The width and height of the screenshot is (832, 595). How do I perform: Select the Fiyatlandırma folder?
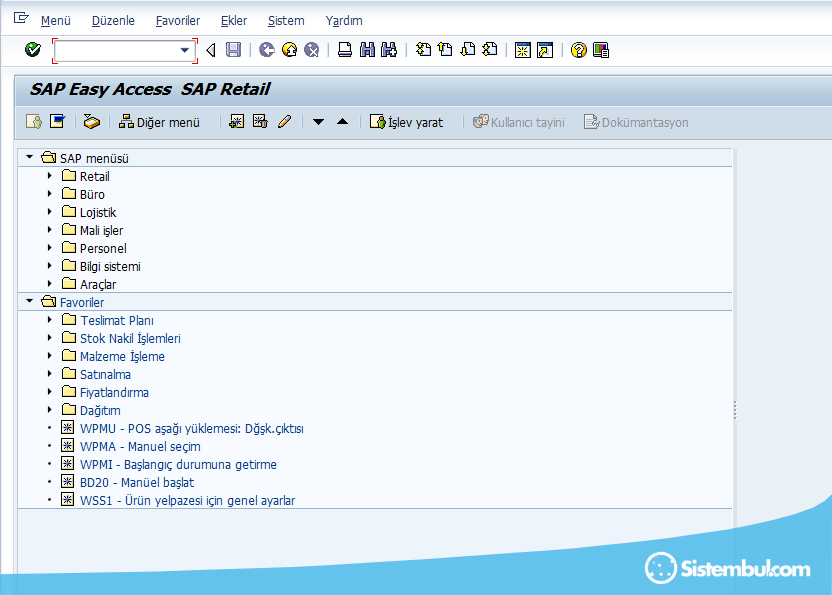(114, 393)
